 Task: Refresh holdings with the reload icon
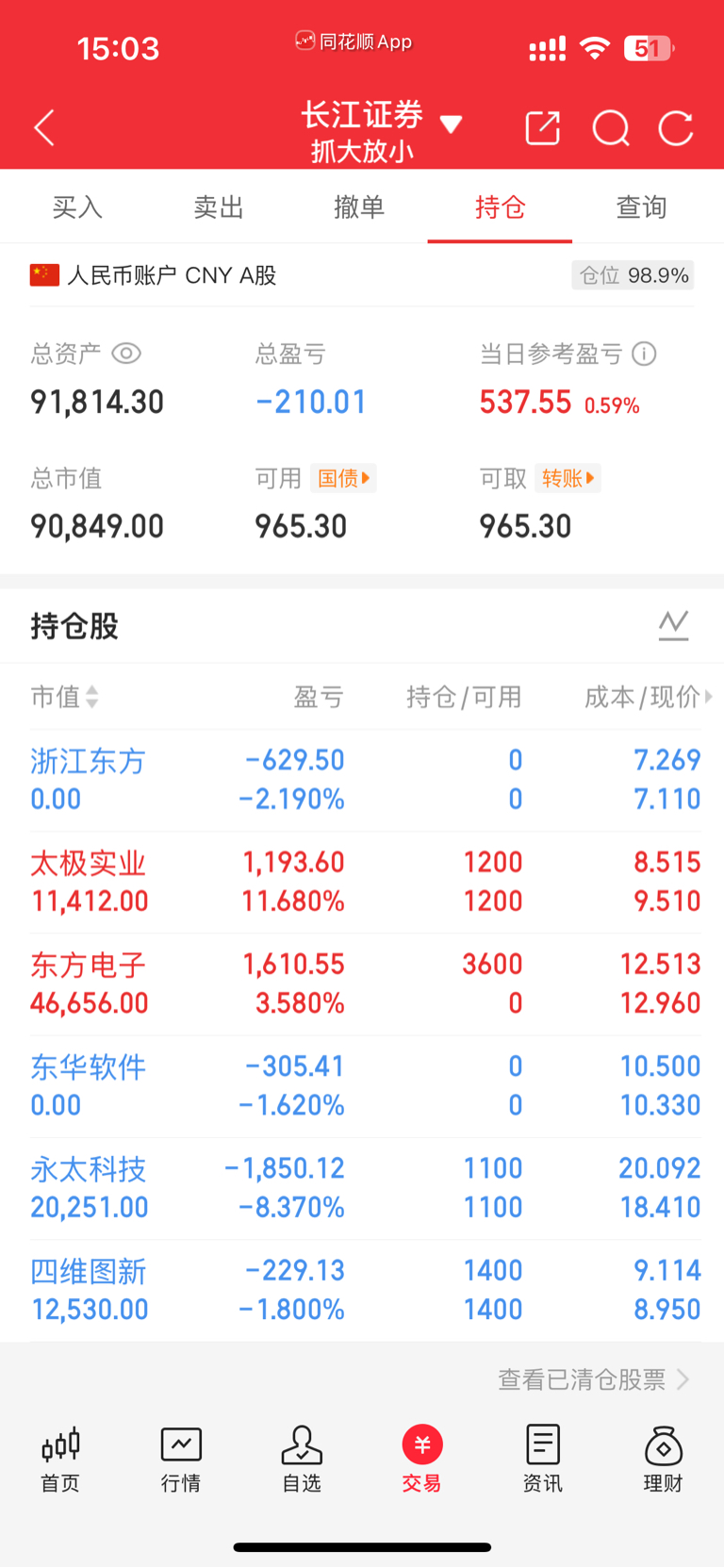point(676,127)
